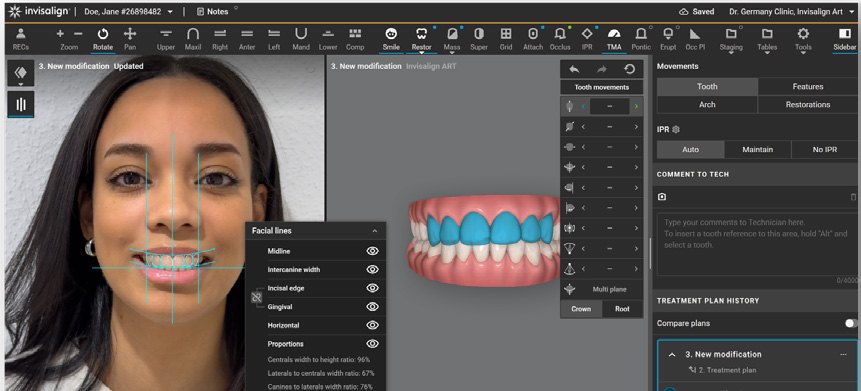Switch to the Upper arch view
This screenshot has width=861, height=391.
(166, 39)
